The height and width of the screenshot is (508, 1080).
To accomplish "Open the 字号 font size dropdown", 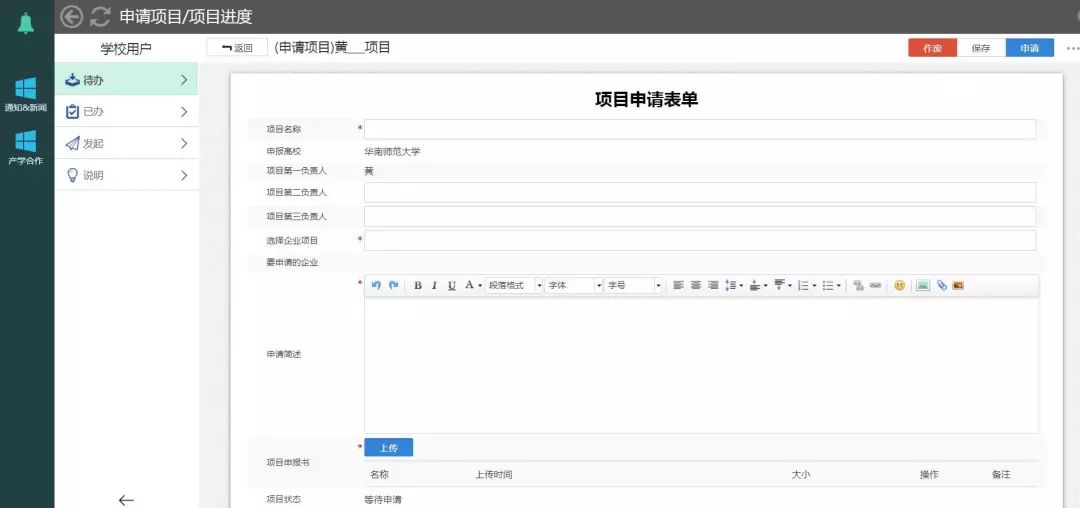I will (633, 285).
